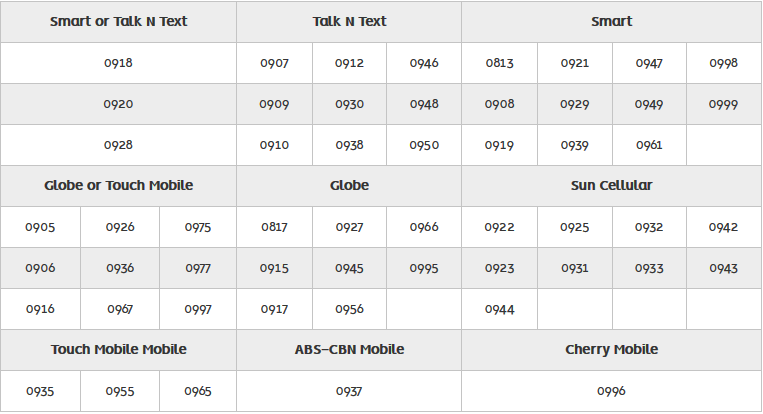The width and height of the screenshot is (763, 414).
Task: Click the Smart or Talk N Text header
Action: click(118, 21)
